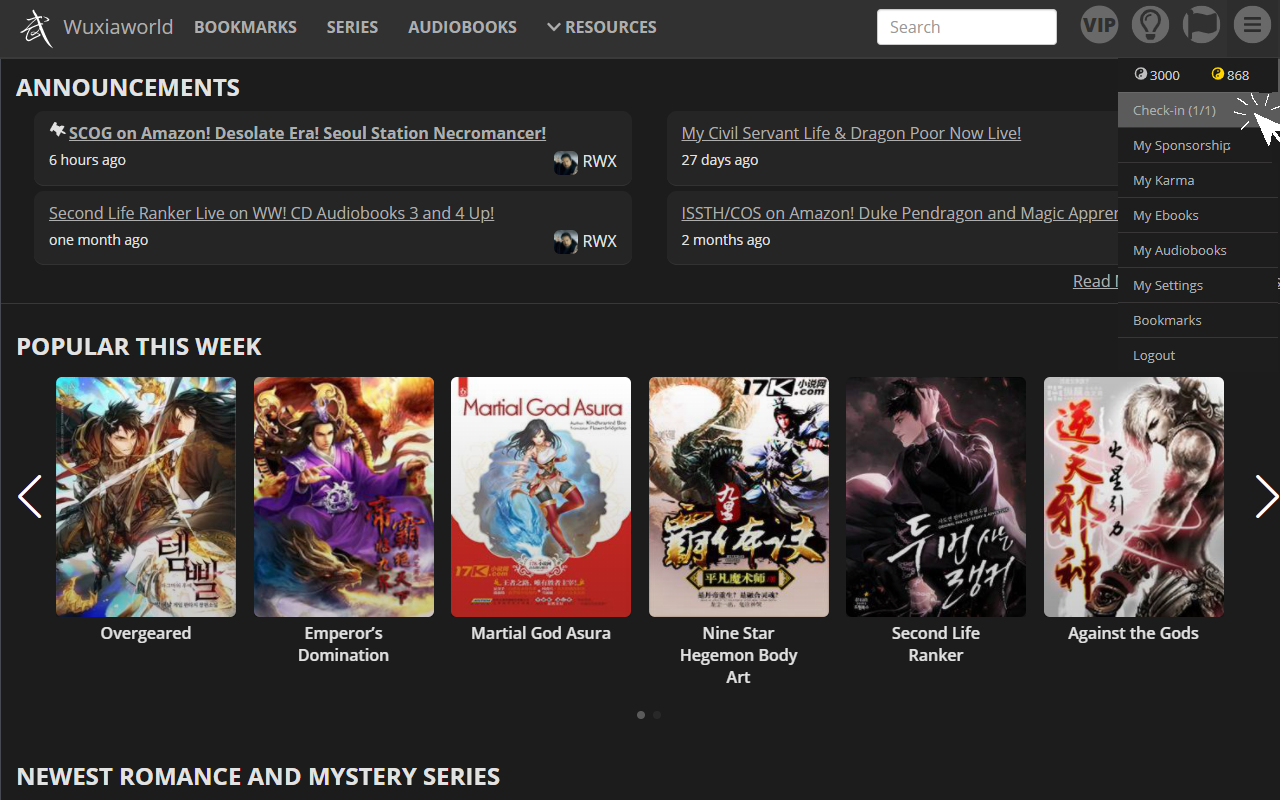The width and height of the screenshot is (1280, 800).
Task: Click the Wuxiaworld logo icon
Action: [36, 28]
